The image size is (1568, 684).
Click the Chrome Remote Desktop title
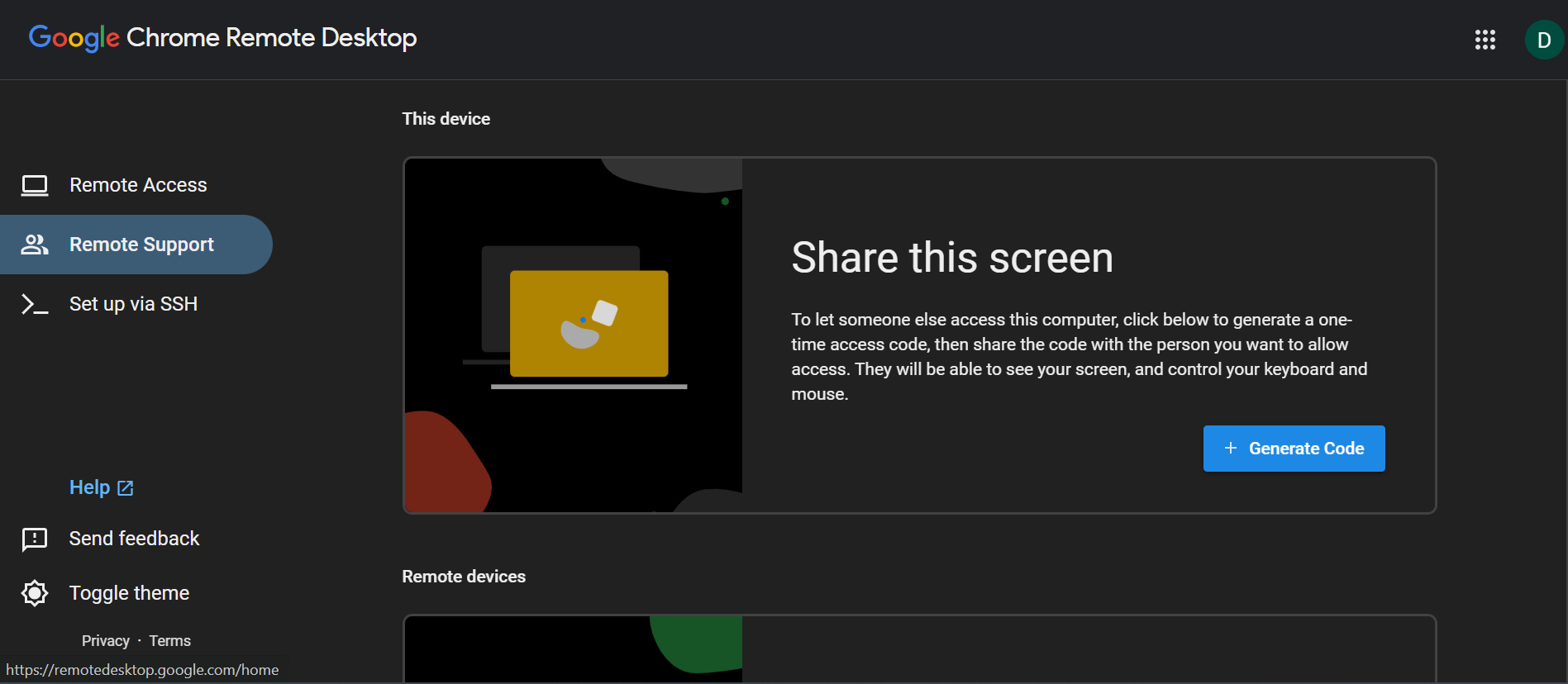[271, 38]
